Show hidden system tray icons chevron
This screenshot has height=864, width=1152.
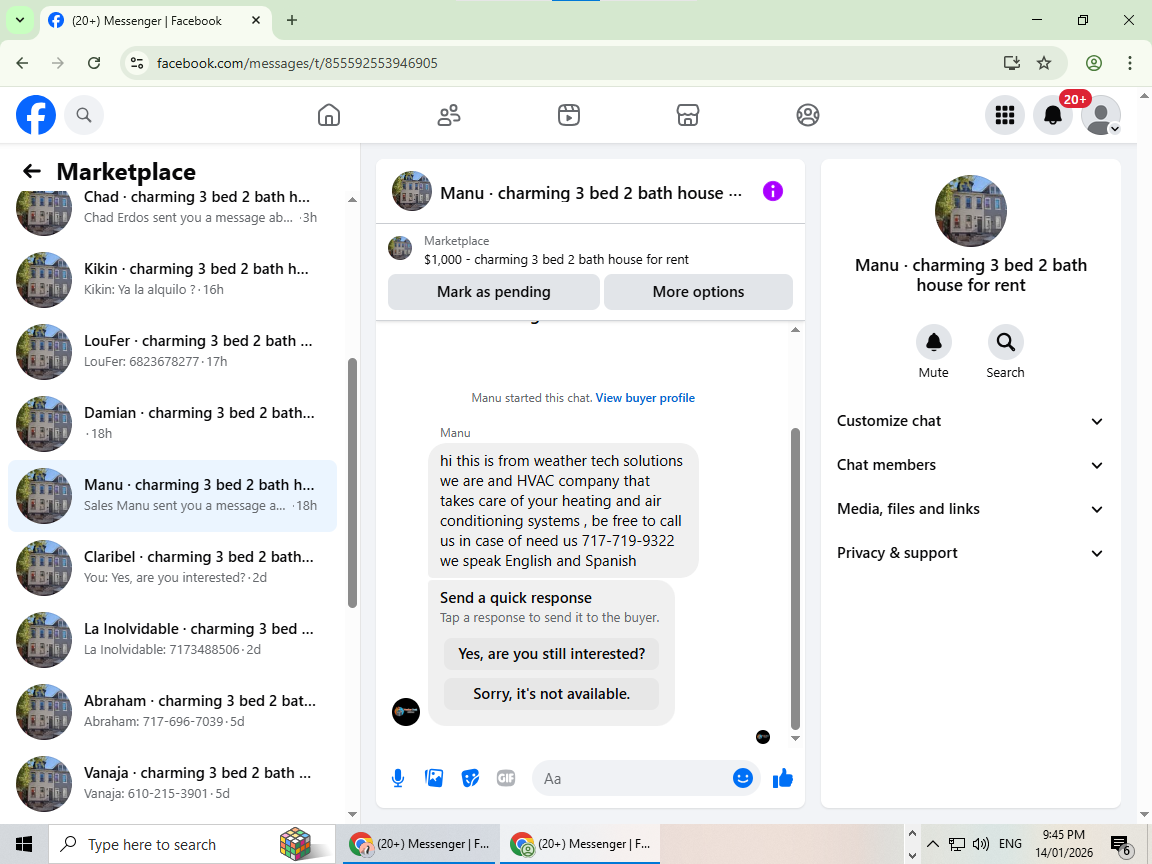point(932,843)
